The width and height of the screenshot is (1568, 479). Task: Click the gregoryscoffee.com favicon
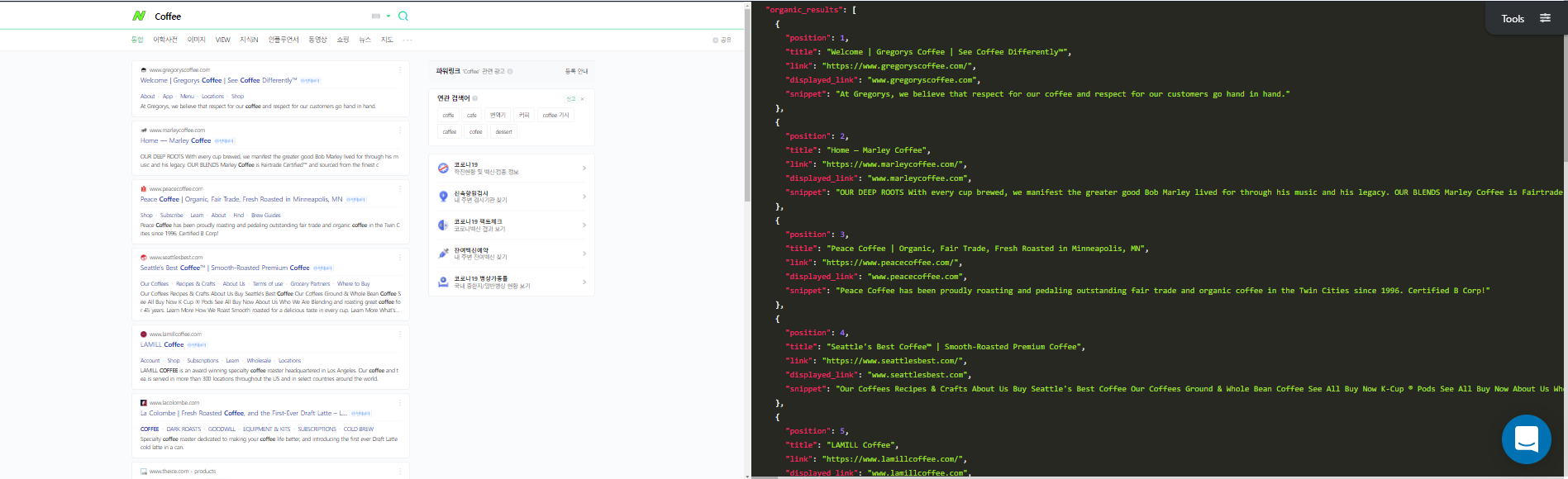point(144,70)
